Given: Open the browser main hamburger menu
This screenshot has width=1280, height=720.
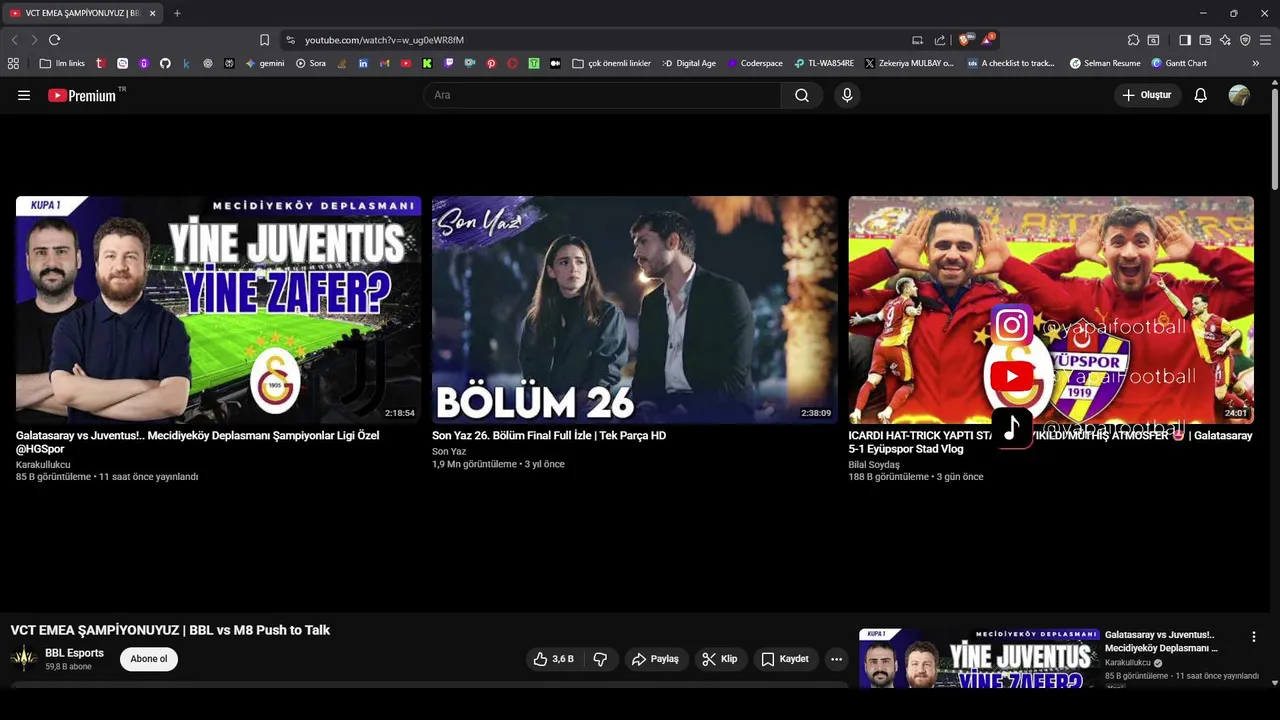Looking at the screenshot, I should pyautogui.click(x=1266, y=40).
